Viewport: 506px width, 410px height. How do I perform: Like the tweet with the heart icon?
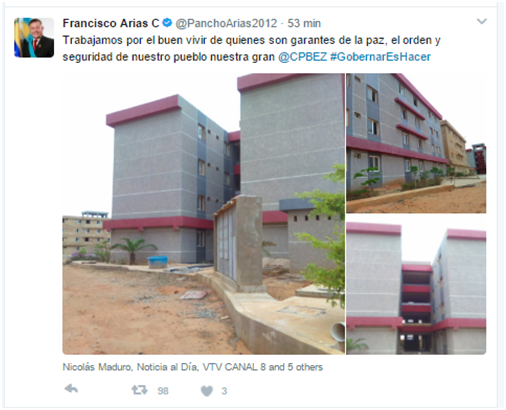(207, 391)
